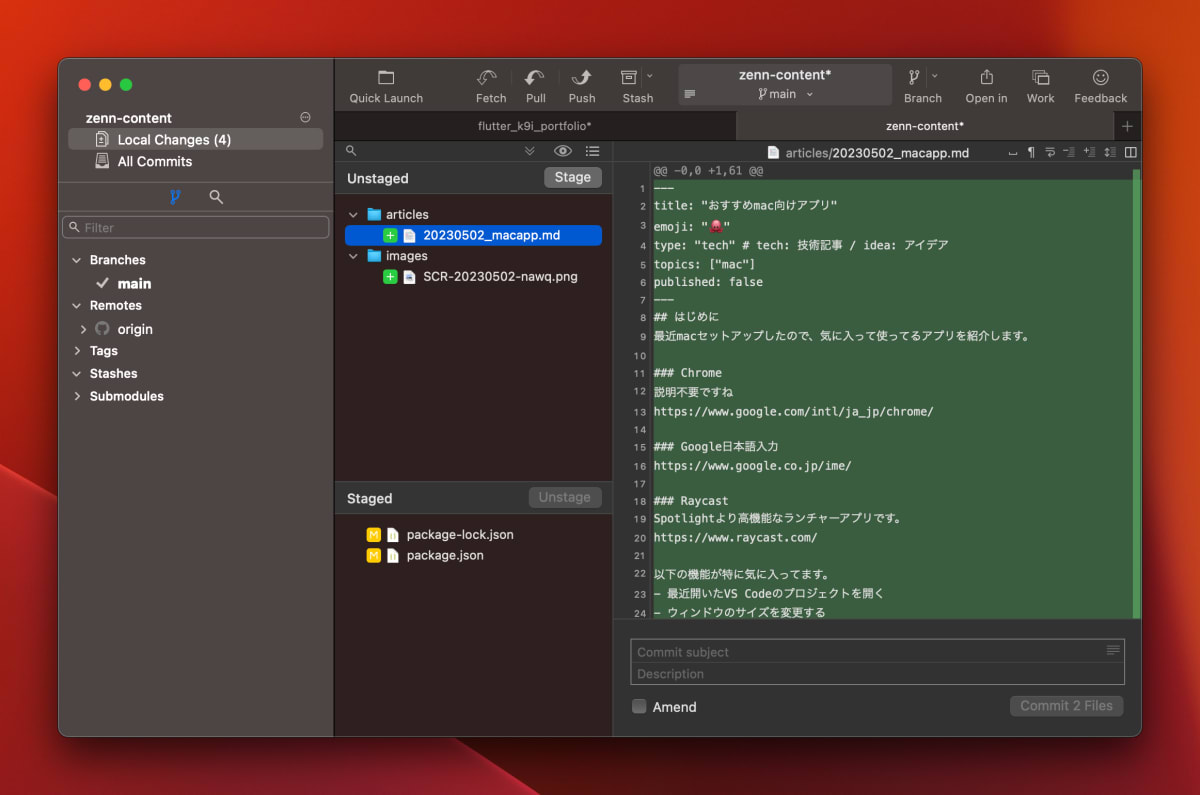The image size is (1200, 795).
Task: Open the Stash dropdown arrow
Action: (x=650, y=76)
